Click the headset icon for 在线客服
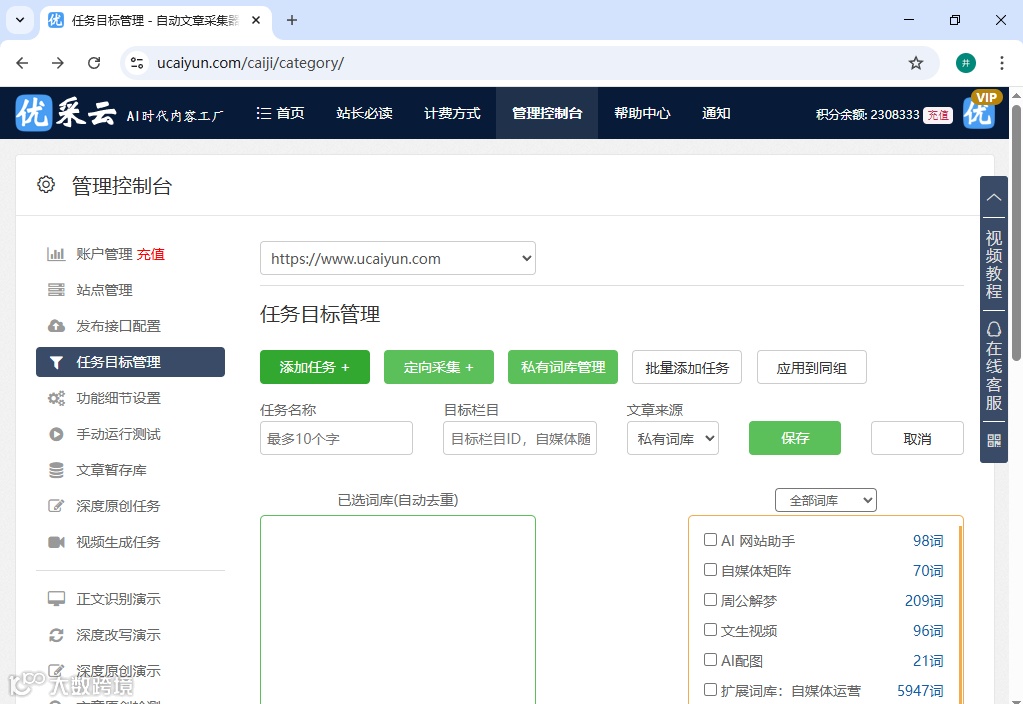 994,329
